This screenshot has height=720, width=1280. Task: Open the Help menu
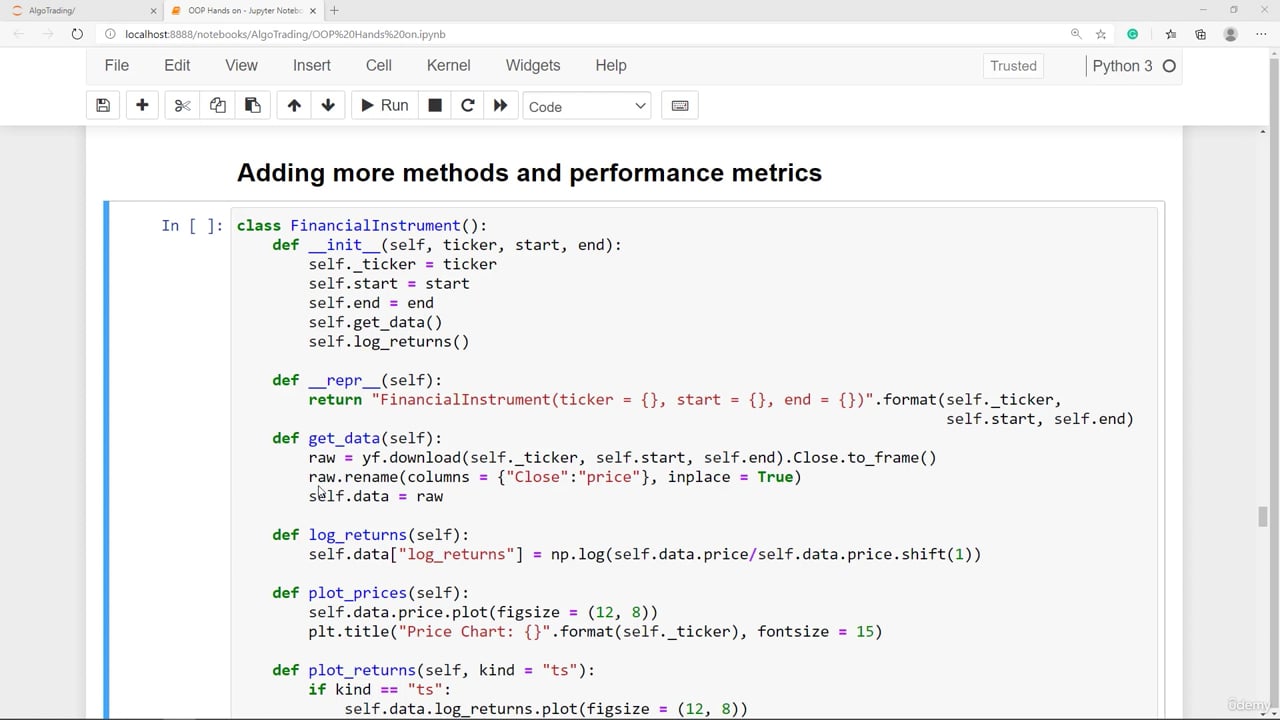[611, 65]
